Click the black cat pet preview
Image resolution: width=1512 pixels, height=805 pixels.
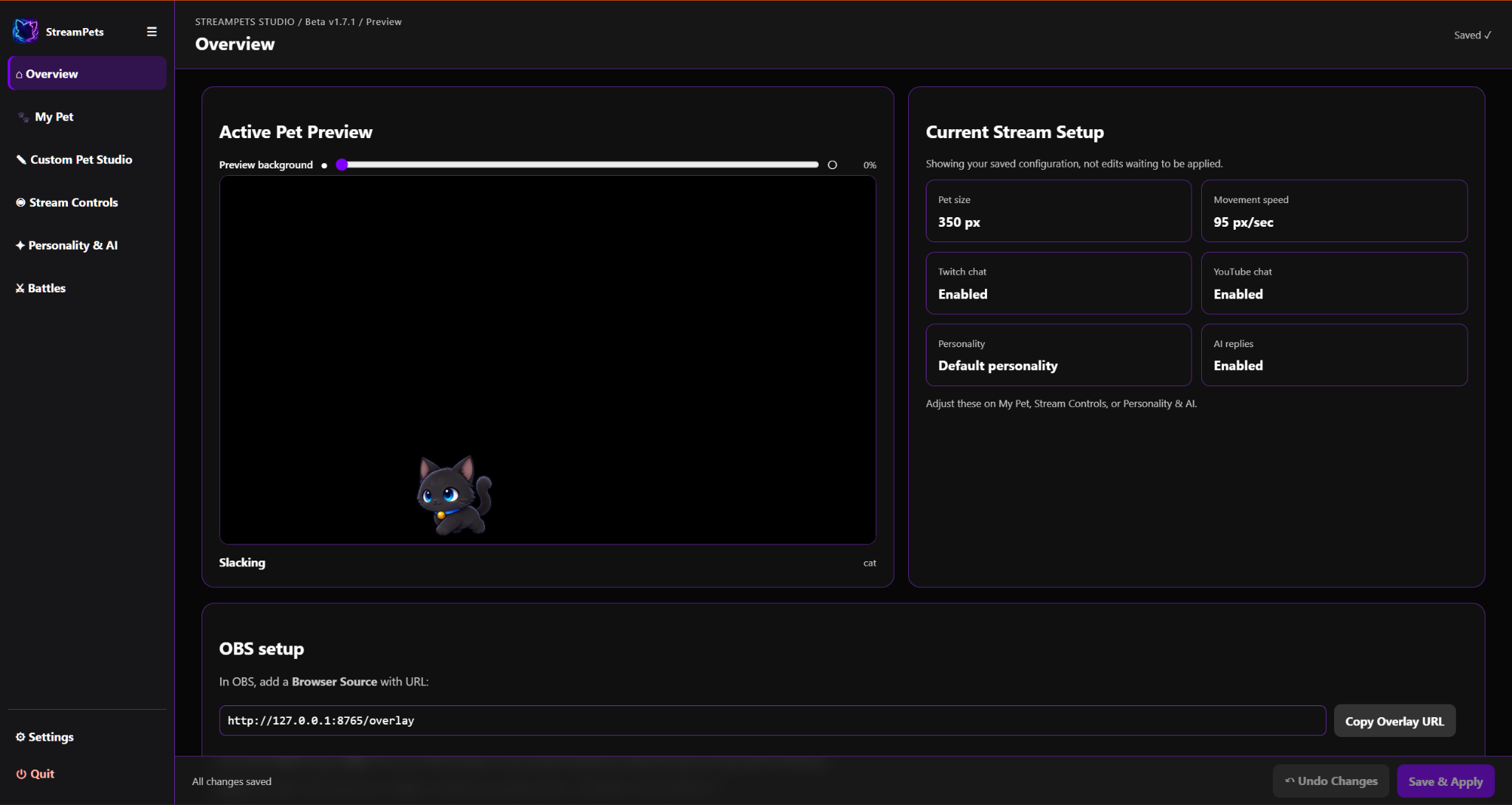point(454,495)
